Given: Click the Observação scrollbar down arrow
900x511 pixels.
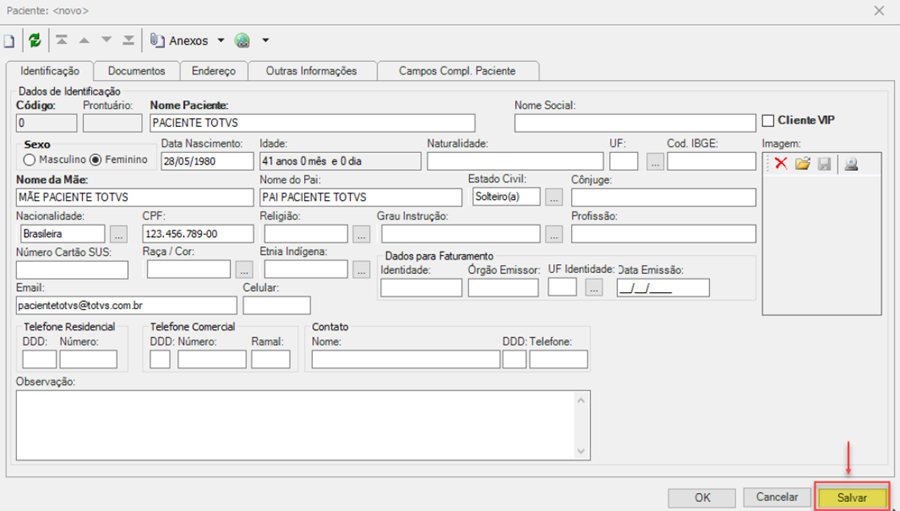Looking at the screenshot, I should (581, 451).
